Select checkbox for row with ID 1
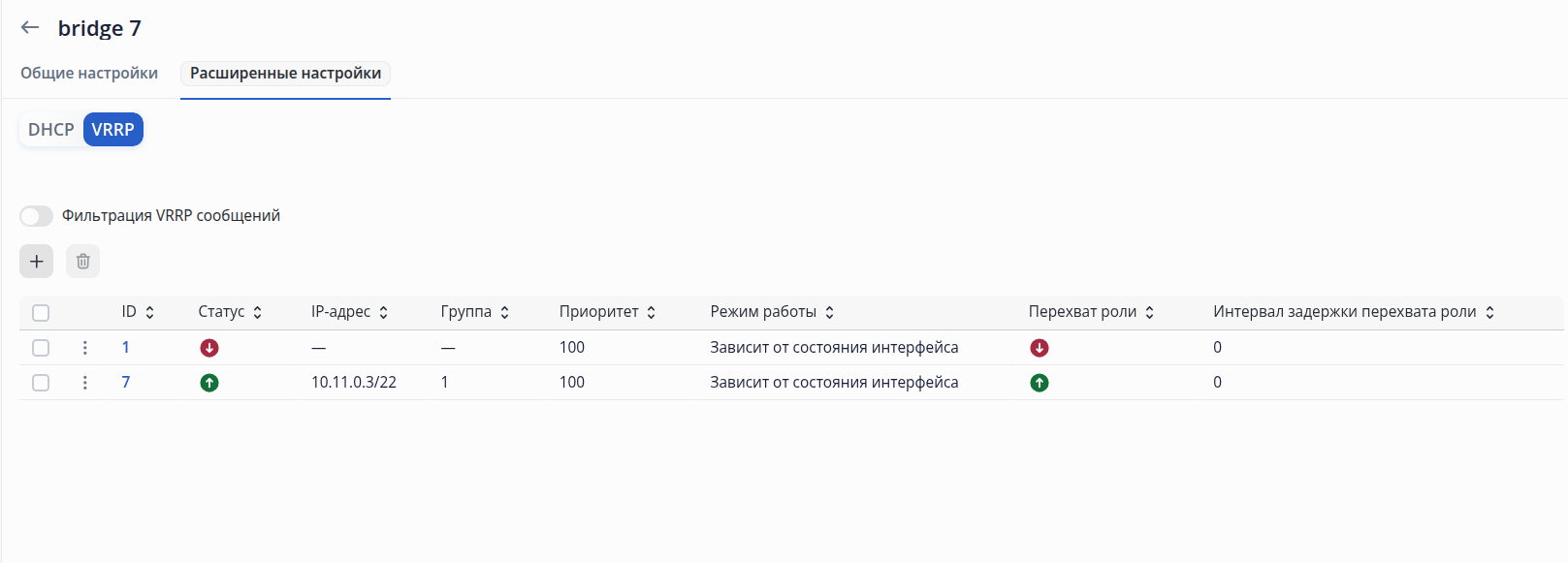The width and height of the screenshot is (1568, 563). pyautogui.click(x=41, y=348)
